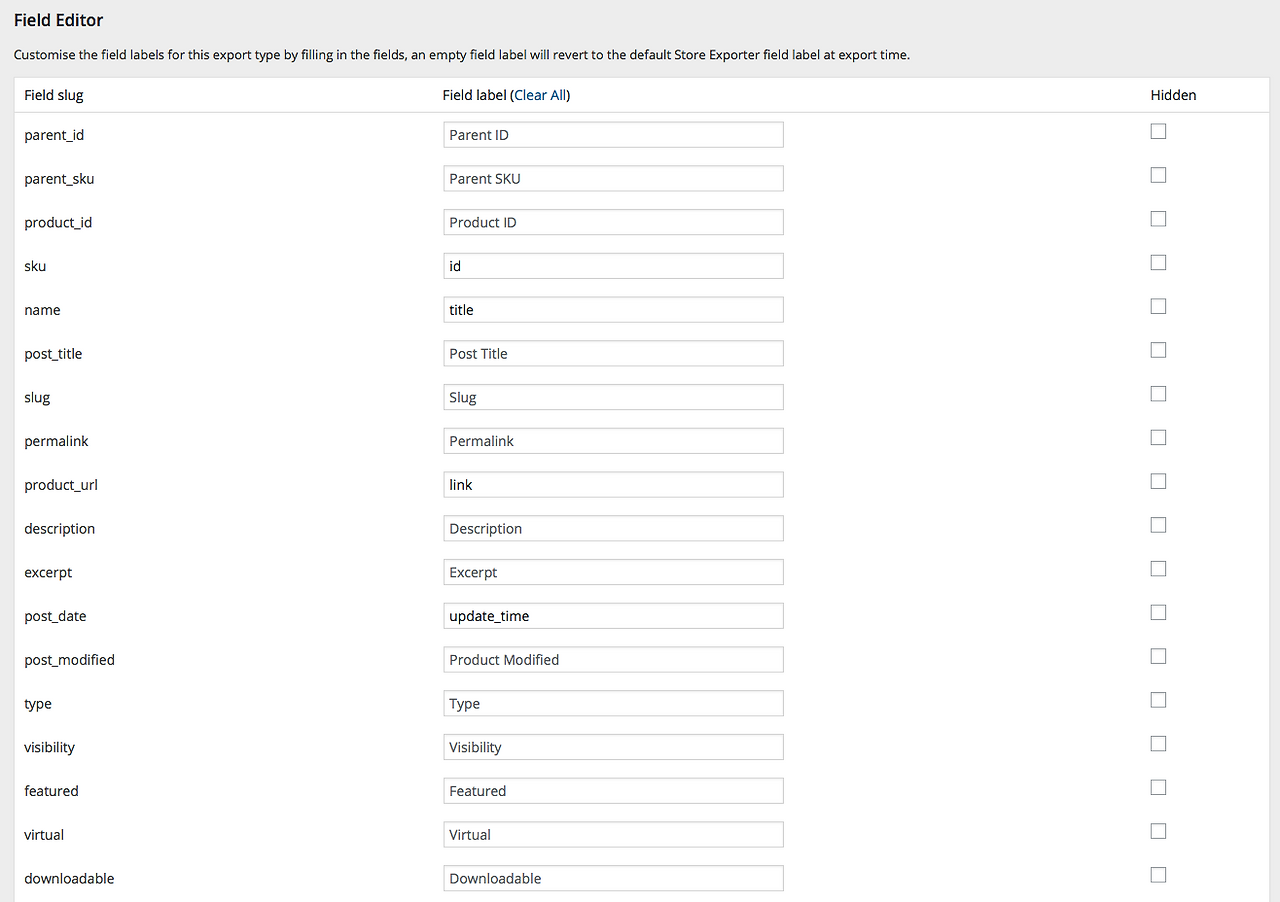Tick the Hidden checkbox for parent_id
1280x902 pixels.
click(1158, 131)
